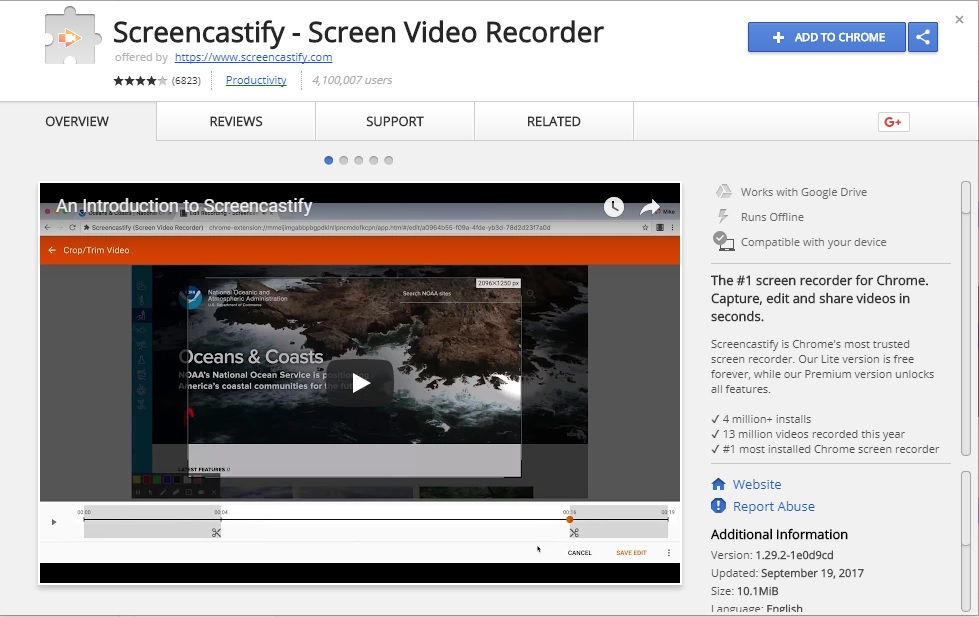This screenshot has height=617, width=979.
Task: Select the fourth carousel dot
Action: [x=373, y=160]
